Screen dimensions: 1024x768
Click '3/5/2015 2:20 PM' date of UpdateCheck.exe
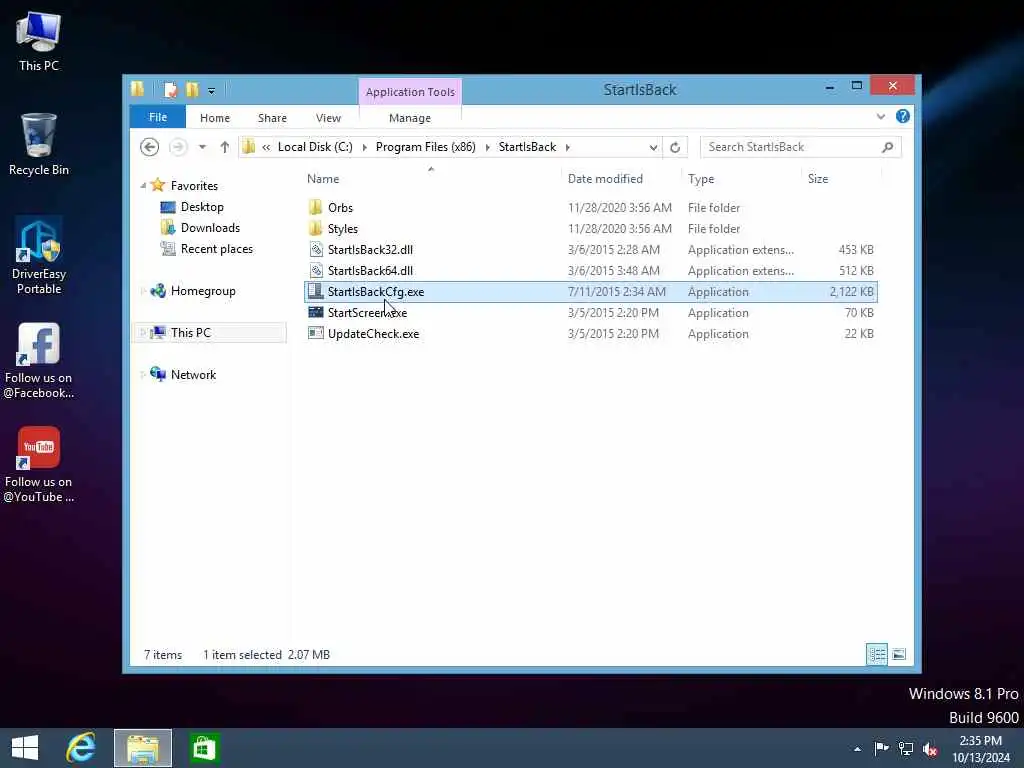tap(613, 334)
